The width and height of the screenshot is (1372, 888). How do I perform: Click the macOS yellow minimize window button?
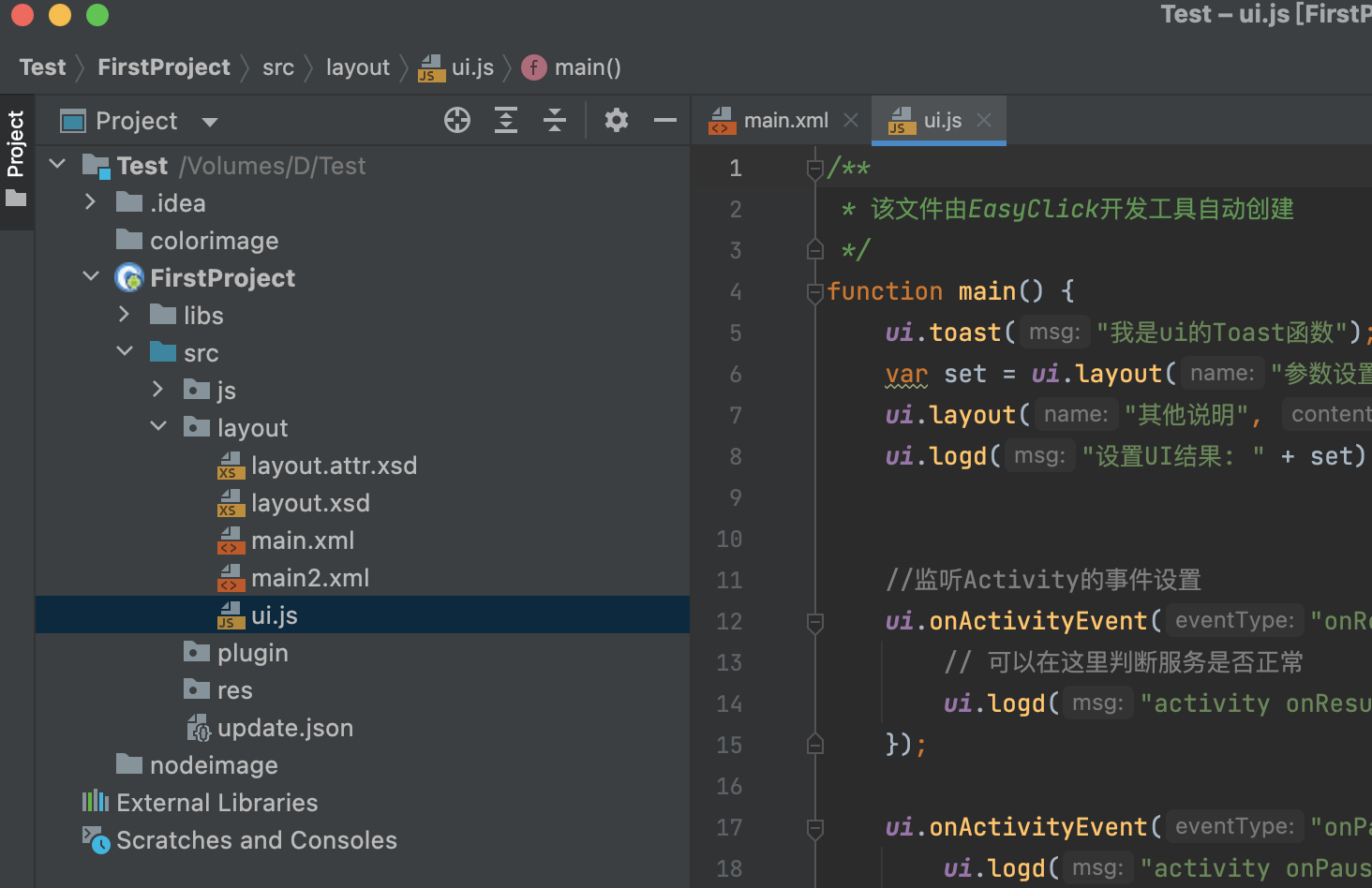coord(60,14)
